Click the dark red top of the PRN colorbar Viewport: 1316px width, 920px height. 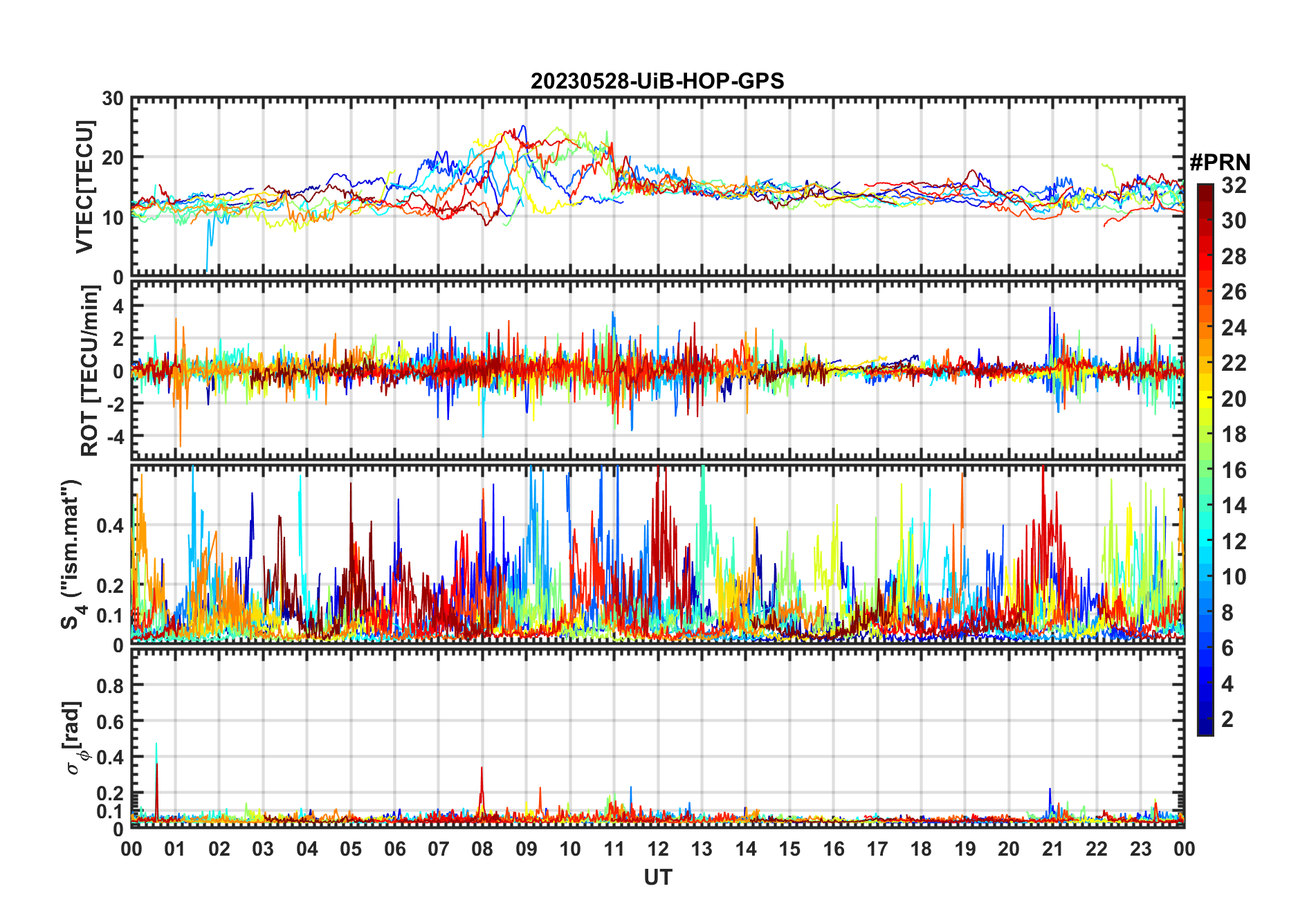(x=1205, y=190)
